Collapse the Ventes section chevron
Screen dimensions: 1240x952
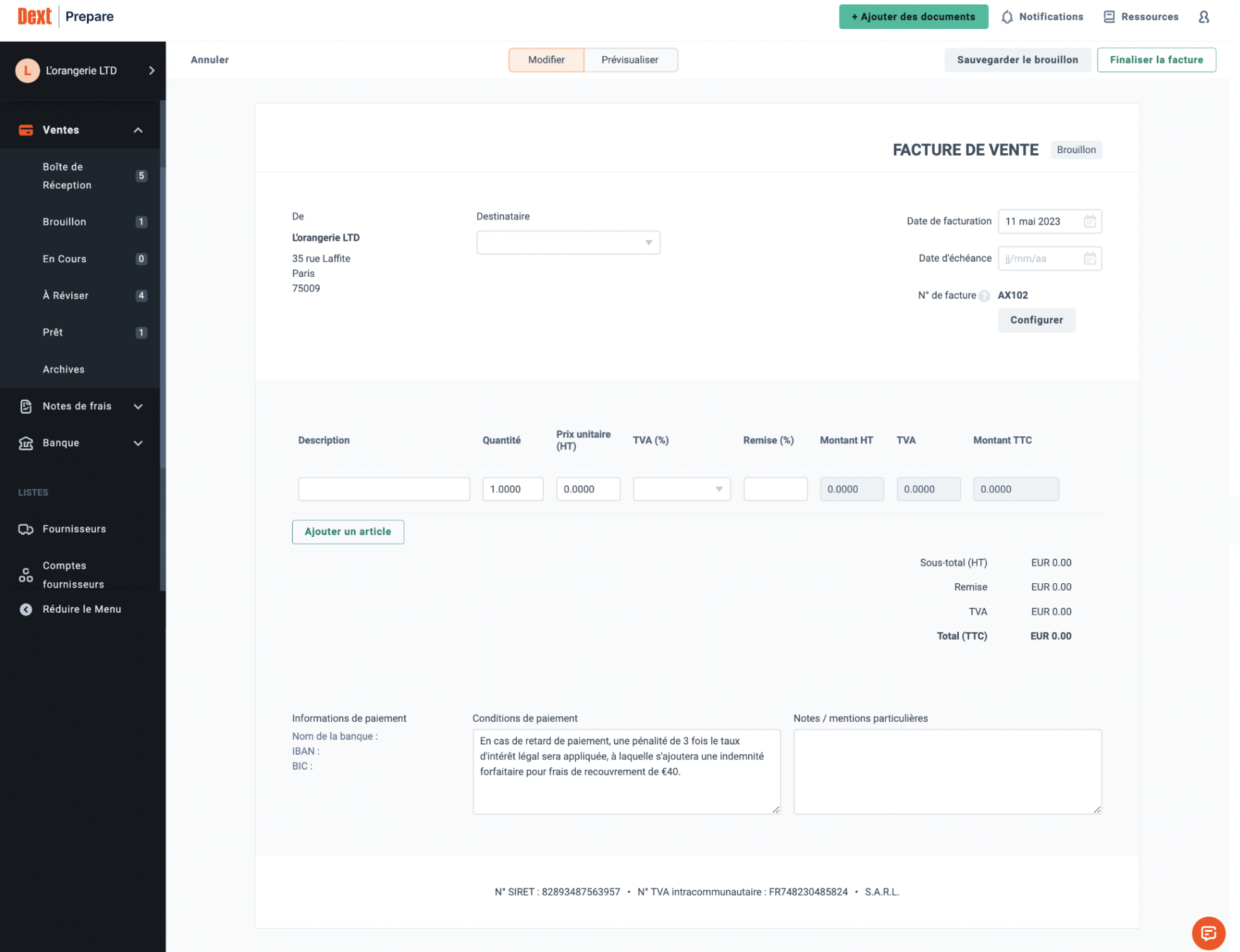click(x=138, y=130)
